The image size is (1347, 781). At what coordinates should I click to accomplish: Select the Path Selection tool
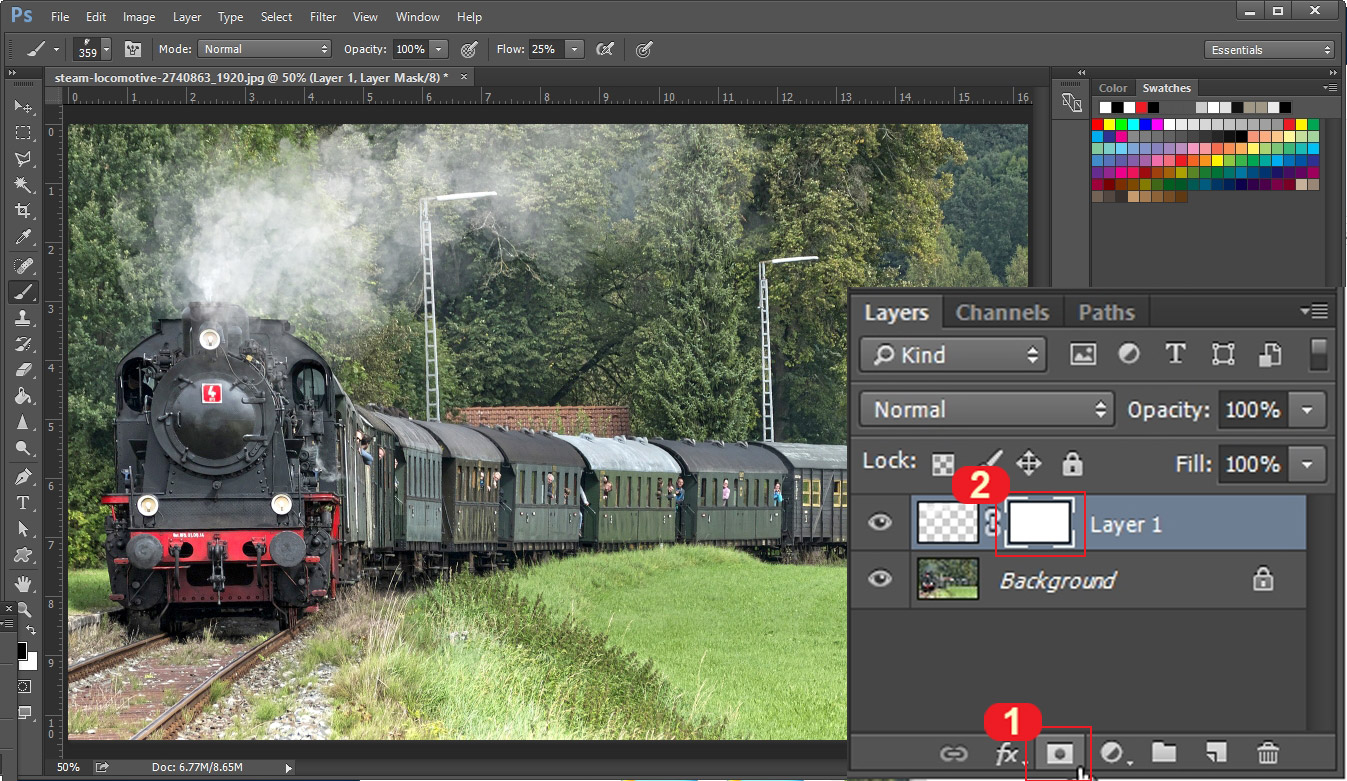click(x=23, y=529)
